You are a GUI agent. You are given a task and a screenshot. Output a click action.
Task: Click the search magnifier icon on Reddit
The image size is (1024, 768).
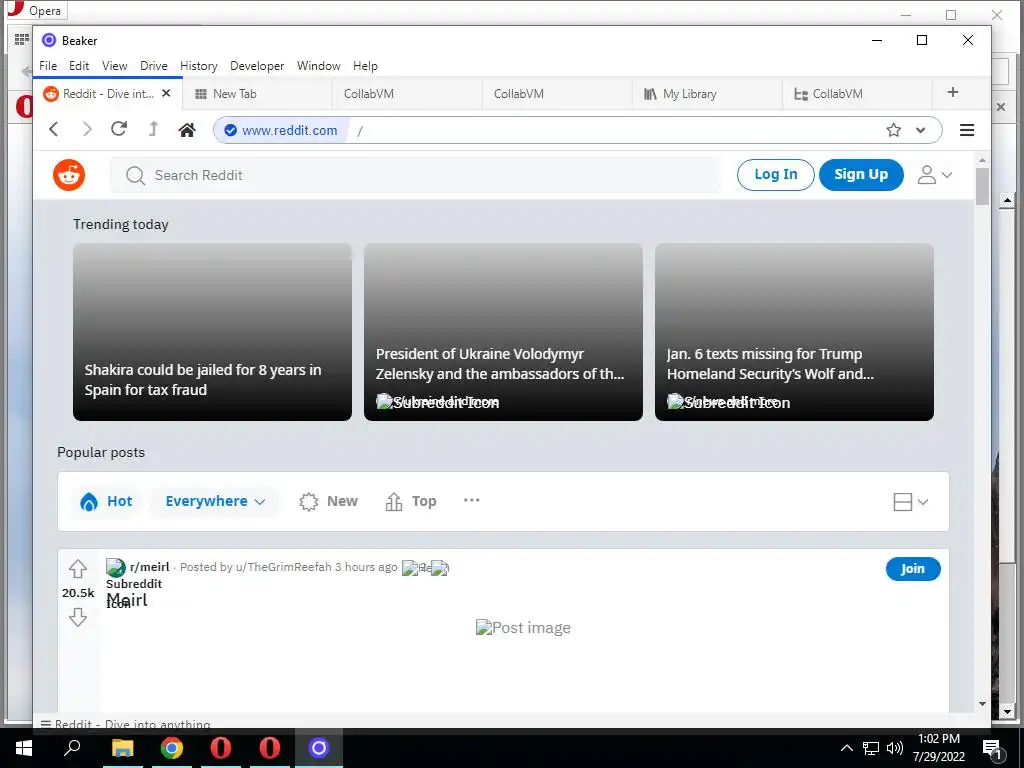(x=135, y=175)
